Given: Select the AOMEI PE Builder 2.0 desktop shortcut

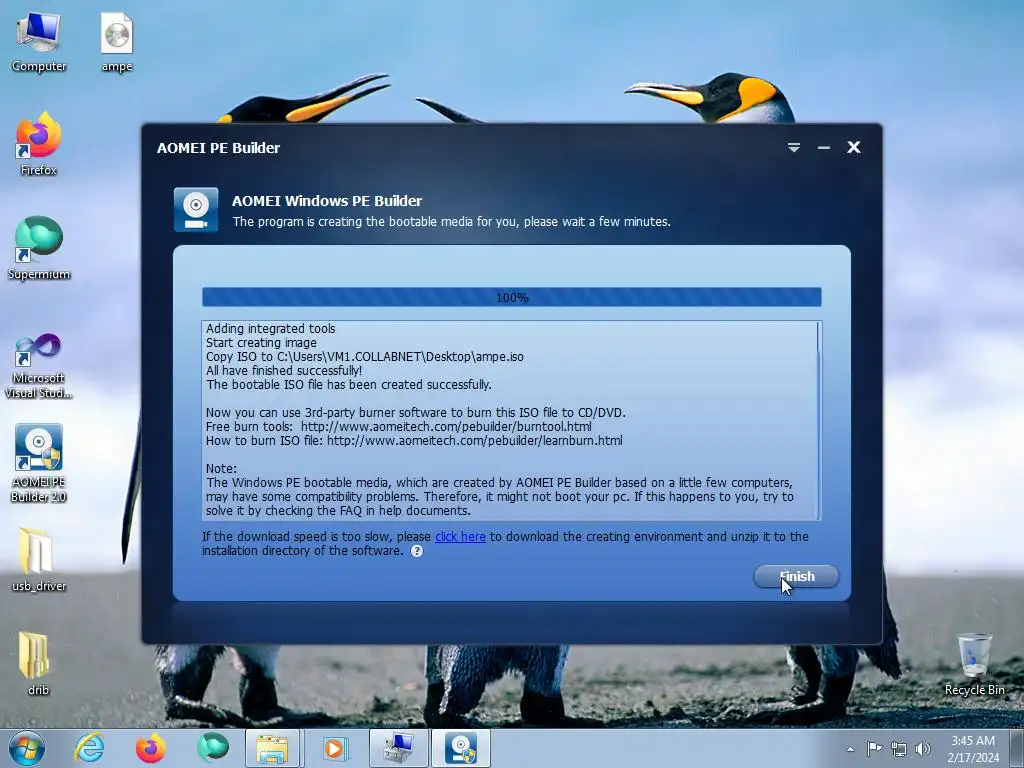Looking at the screenshot, I should [x=39, y=464].
